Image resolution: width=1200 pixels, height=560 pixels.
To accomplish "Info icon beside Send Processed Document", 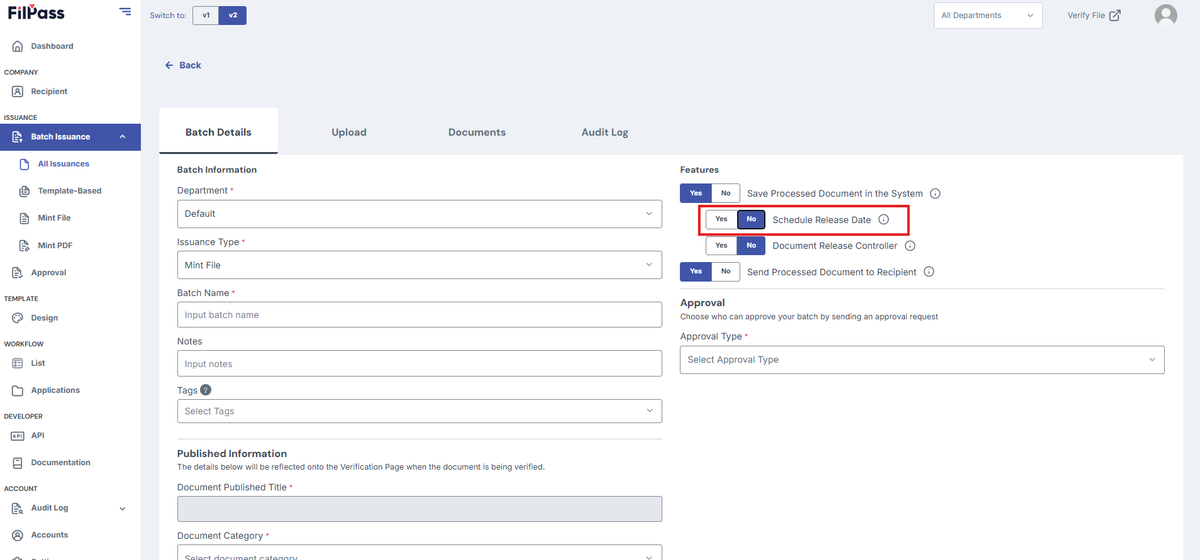I will pyautogui.click(x=929, y=271).
